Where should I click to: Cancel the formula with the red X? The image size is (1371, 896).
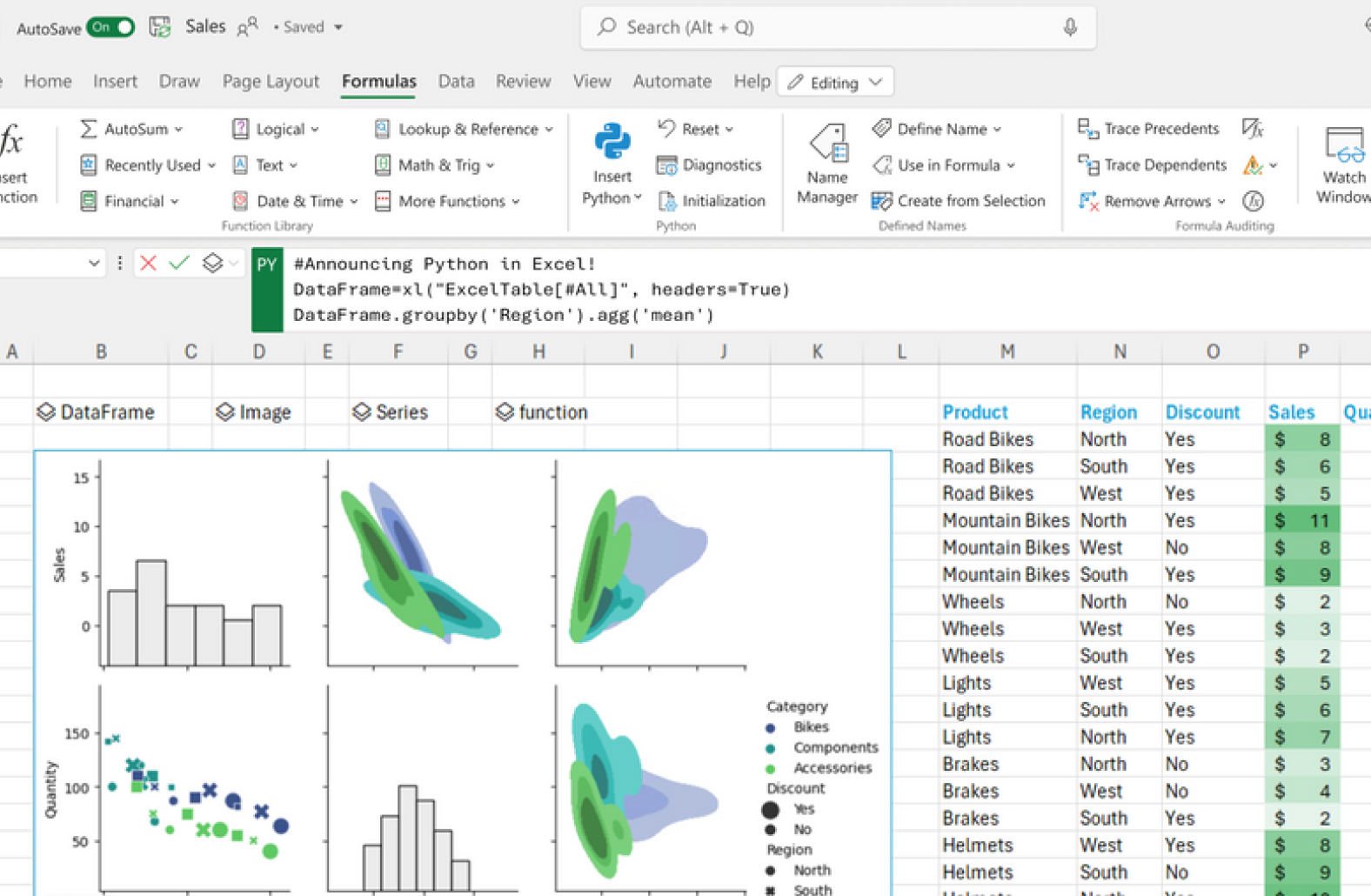tap(148, 263)
